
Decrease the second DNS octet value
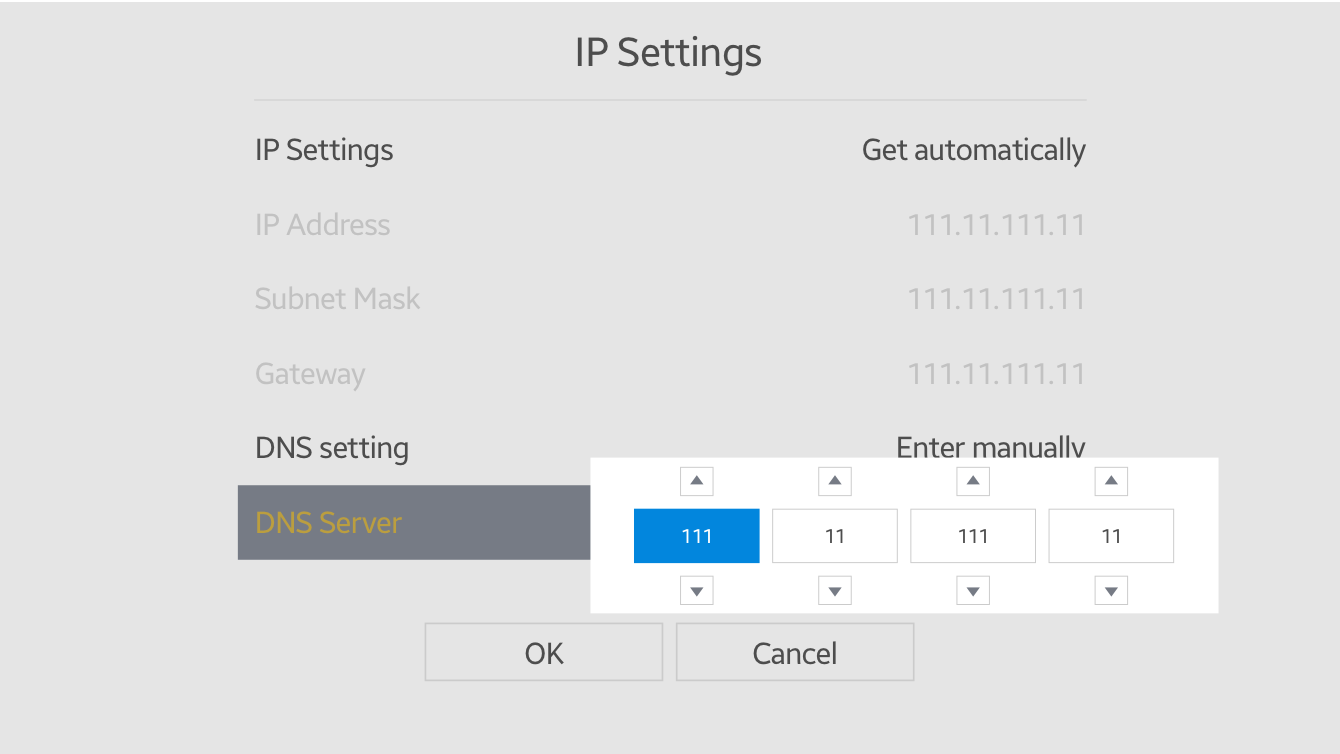835,591
